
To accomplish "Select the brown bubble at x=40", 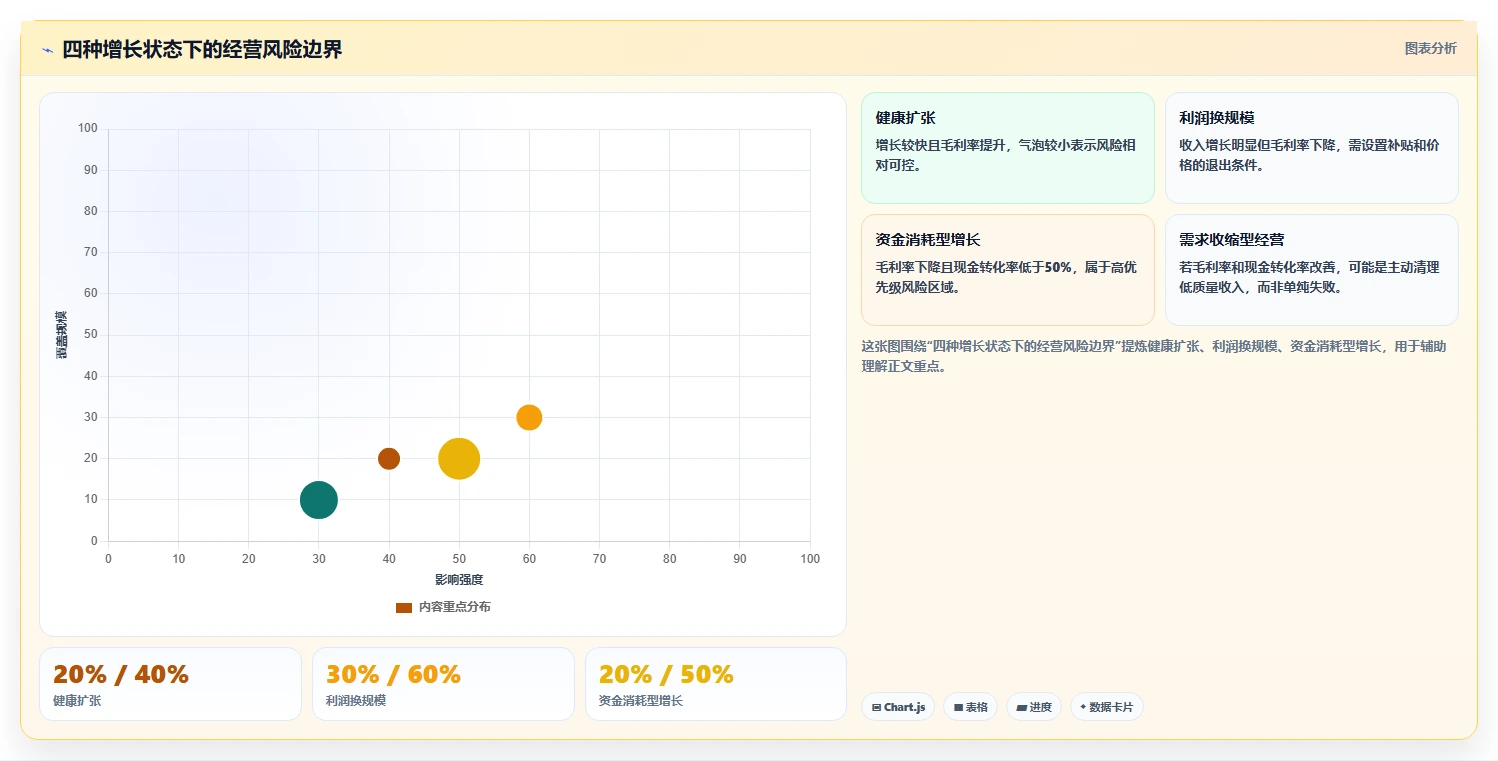I will pyautogui.click(x=389, y=459).
